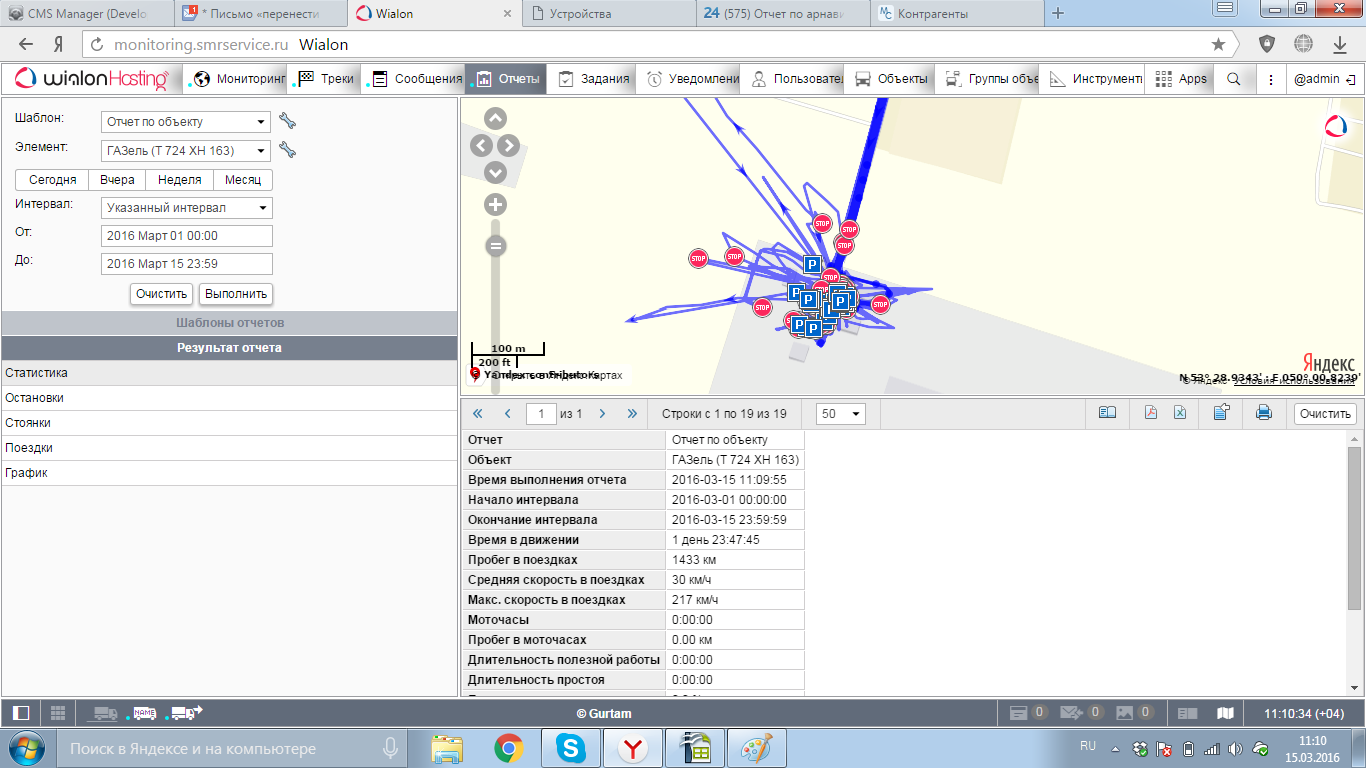Click the map zoom slider handle
Screen dimensions: 1366x768
coord(495,246)
